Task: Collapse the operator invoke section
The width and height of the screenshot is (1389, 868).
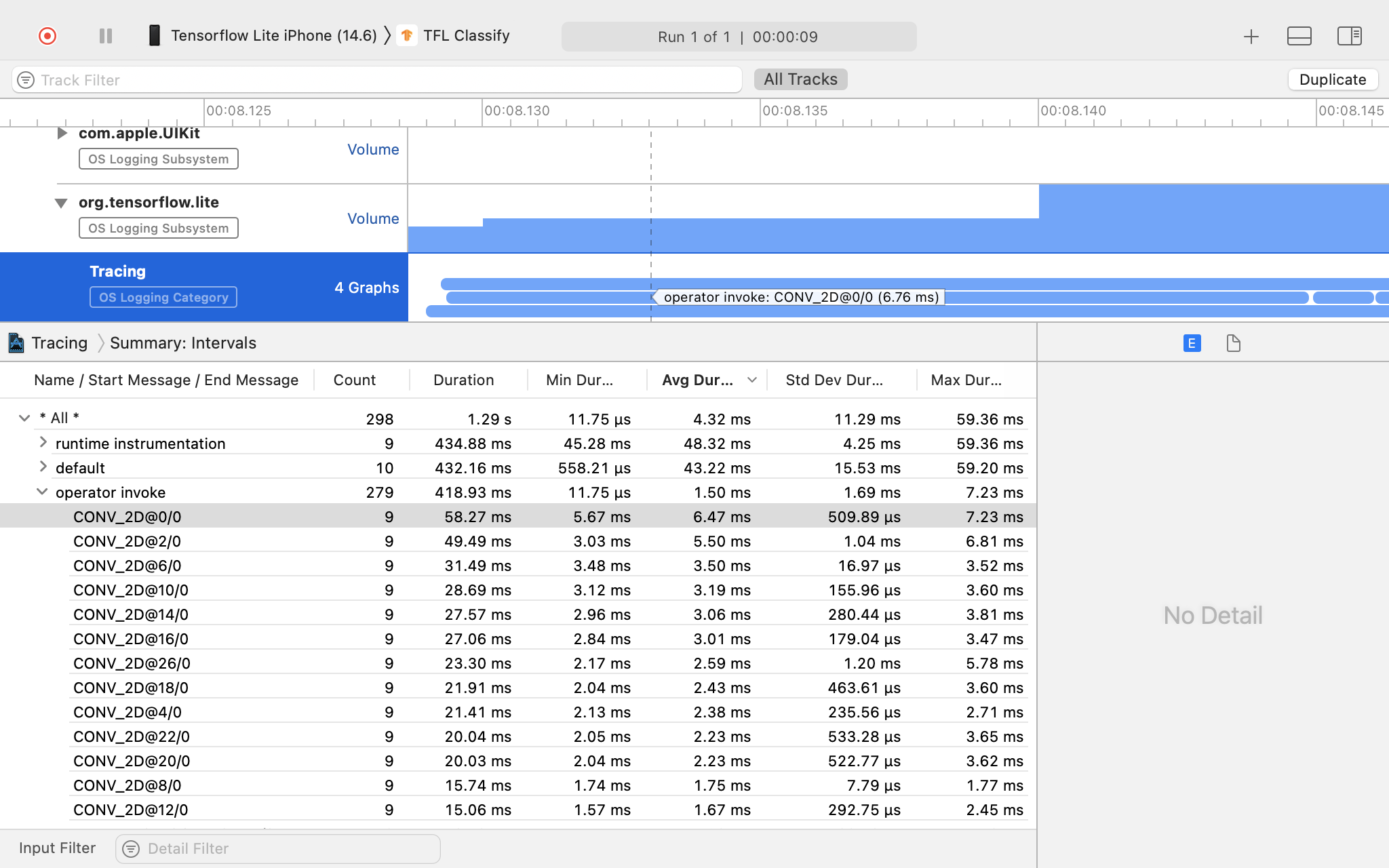Action: coord(41,491)
